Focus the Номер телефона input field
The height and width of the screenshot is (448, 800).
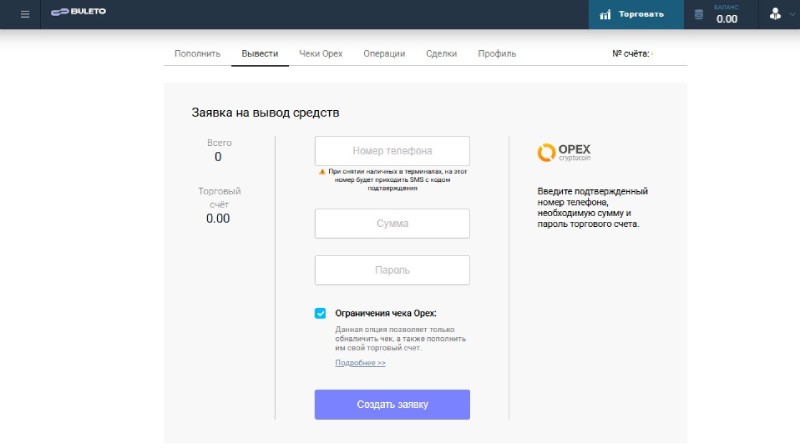392,151
